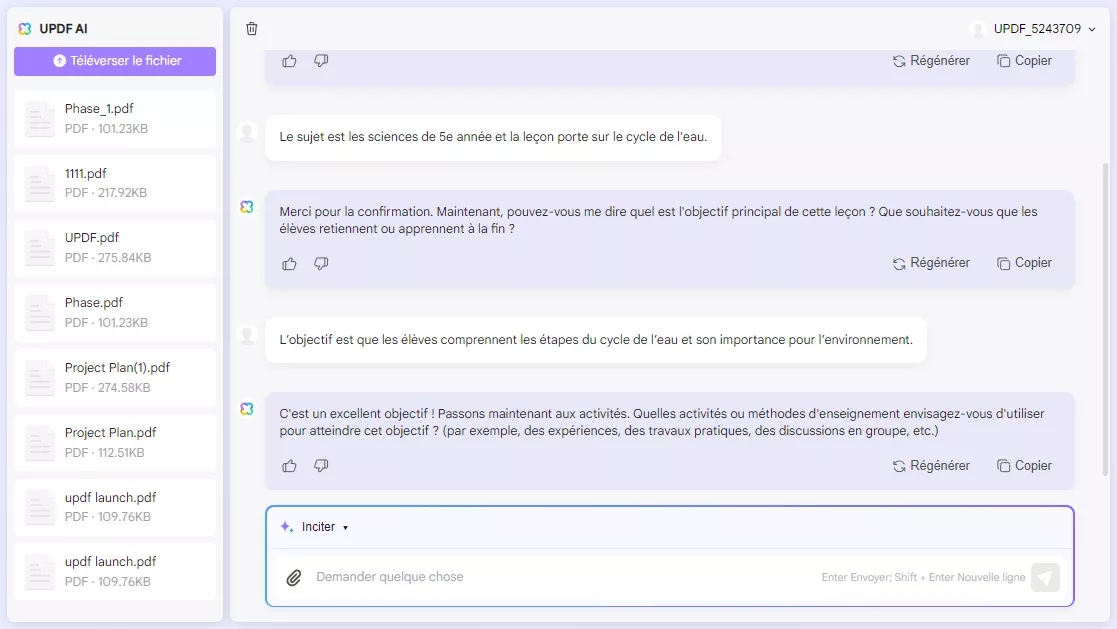Copy the latest AI response
1117x629 pixels.
1024,465
